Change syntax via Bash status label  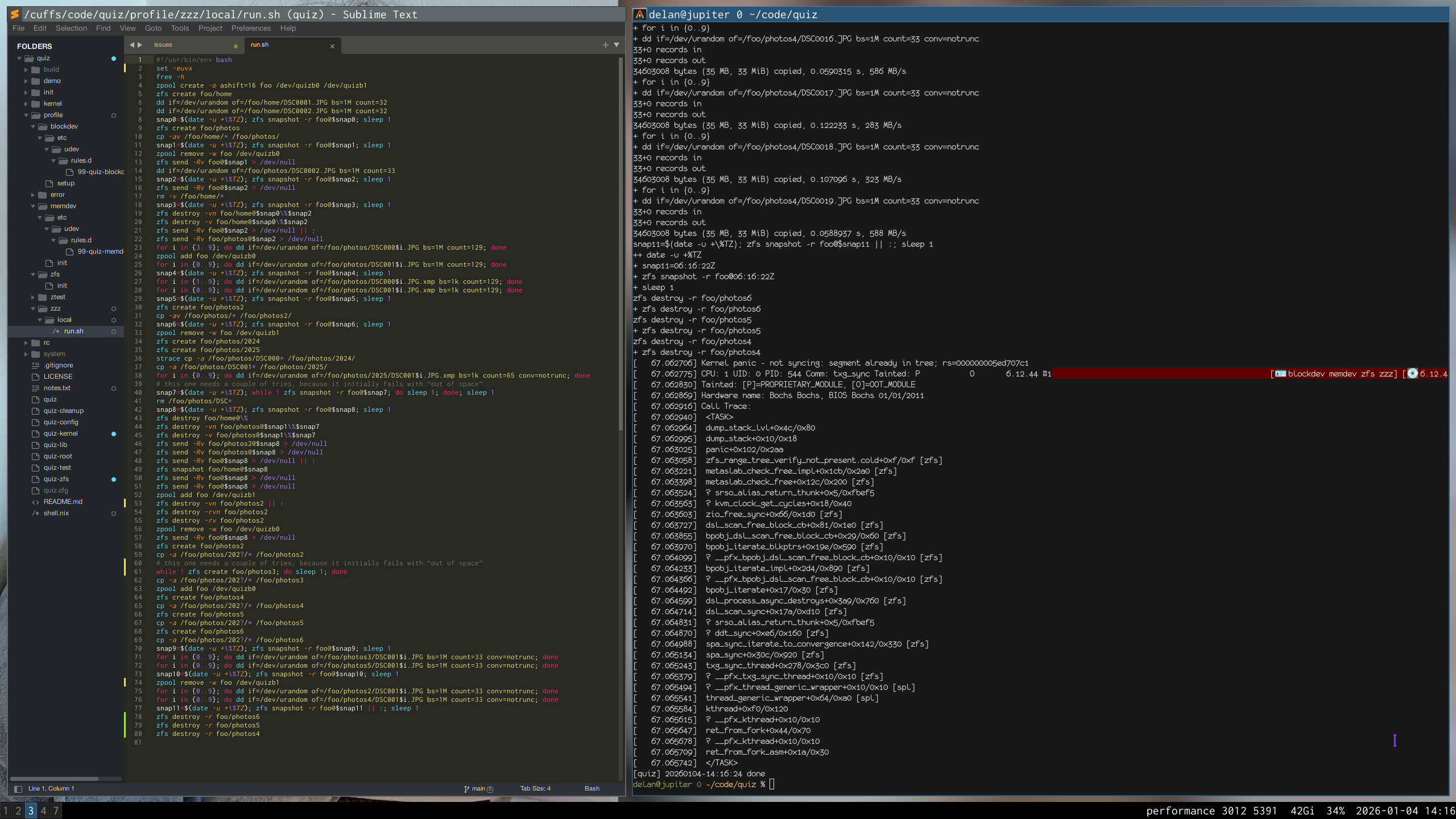pos(591,789)
